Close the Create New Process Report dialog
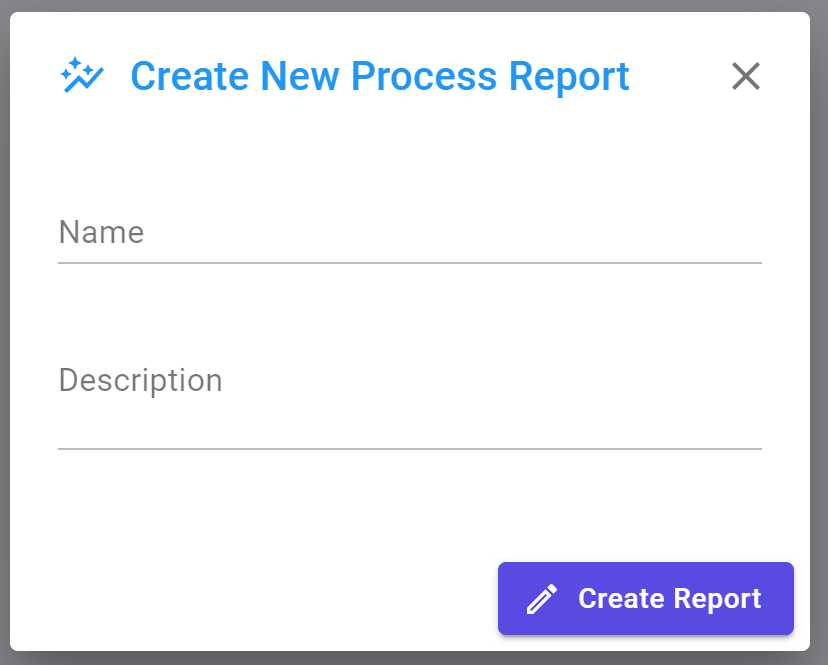Image resolution: width=828 pixels, height=665 pixels. tap(746, 76)
